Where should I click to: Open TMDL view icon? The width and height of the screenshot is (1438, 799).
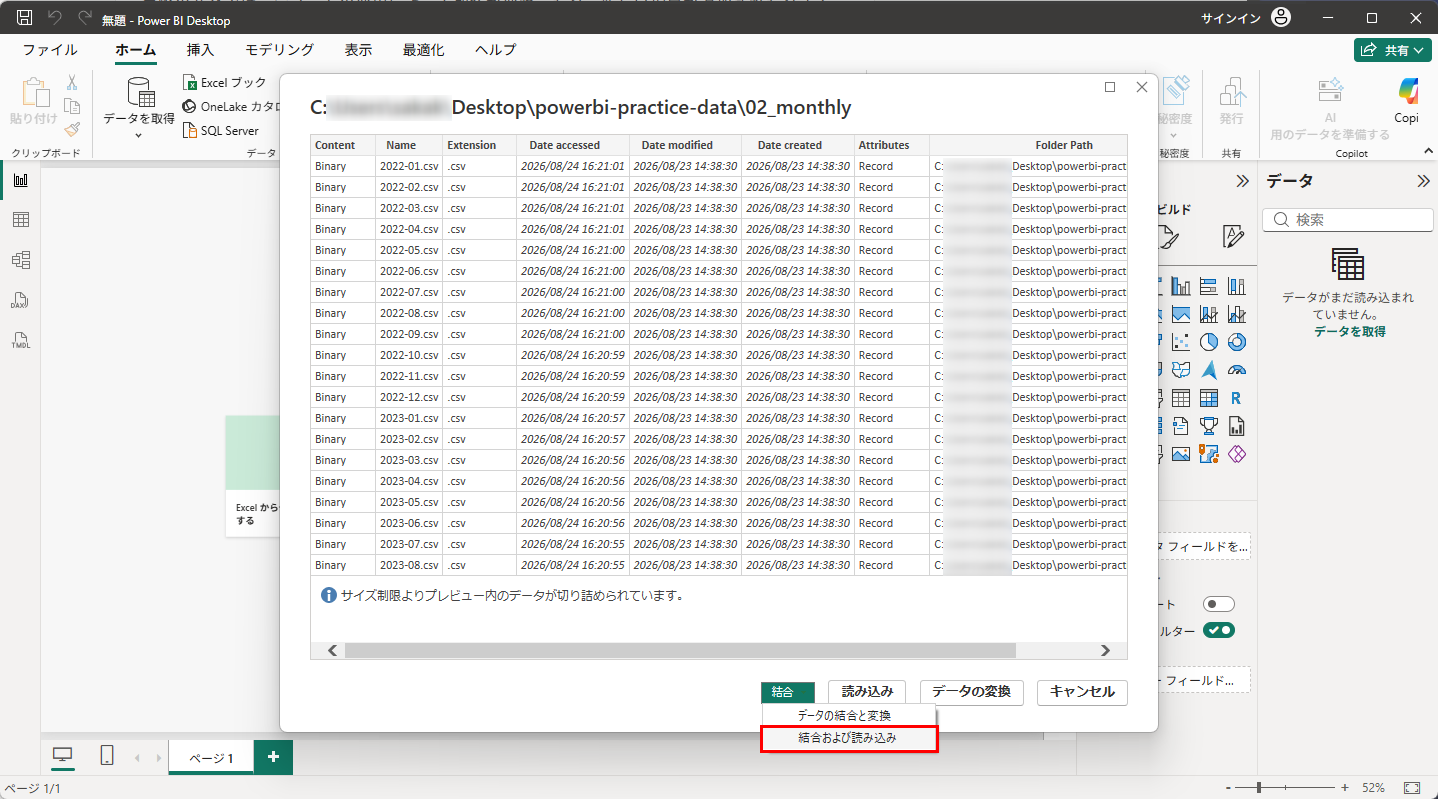click(20, 339)
